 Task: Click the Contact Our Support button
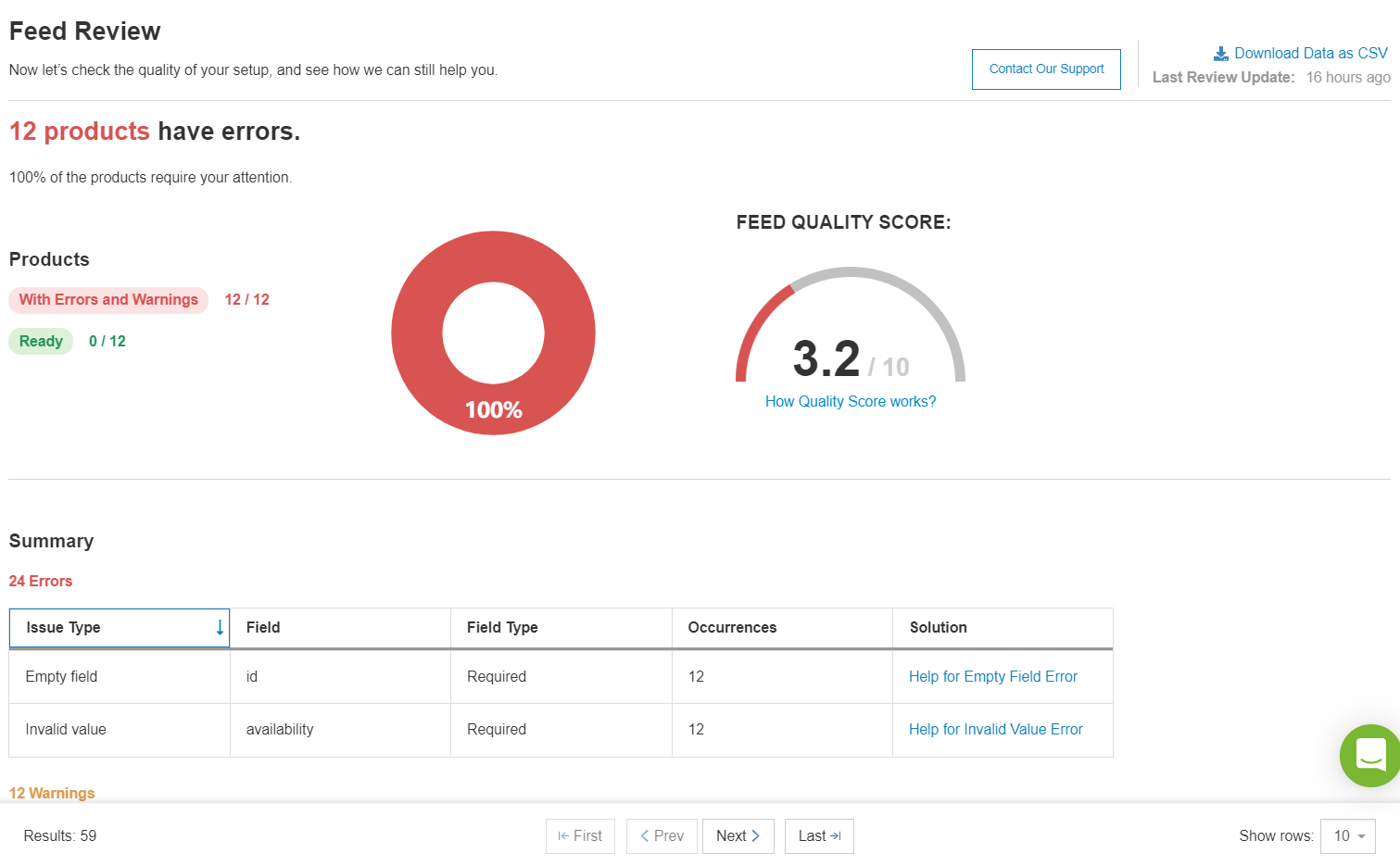(x=1046, y=69)
